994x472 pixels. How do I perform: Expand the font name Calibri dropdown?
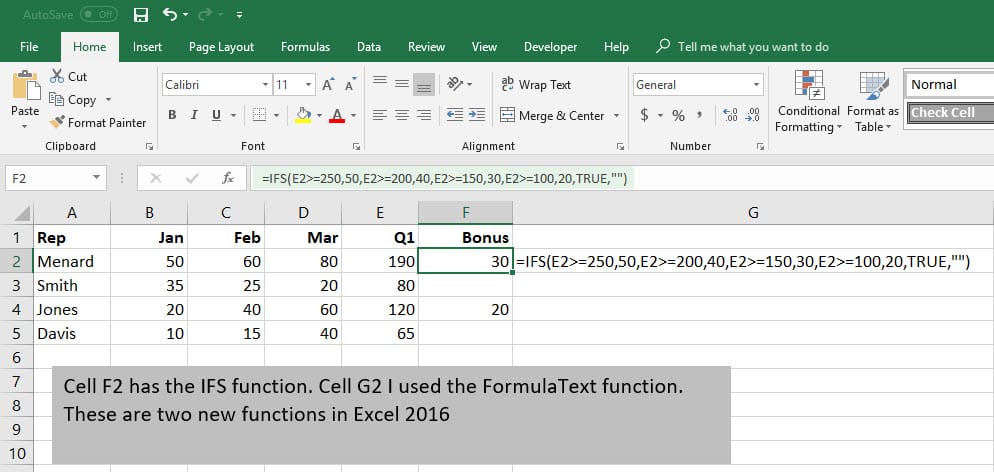coord(265,85)
